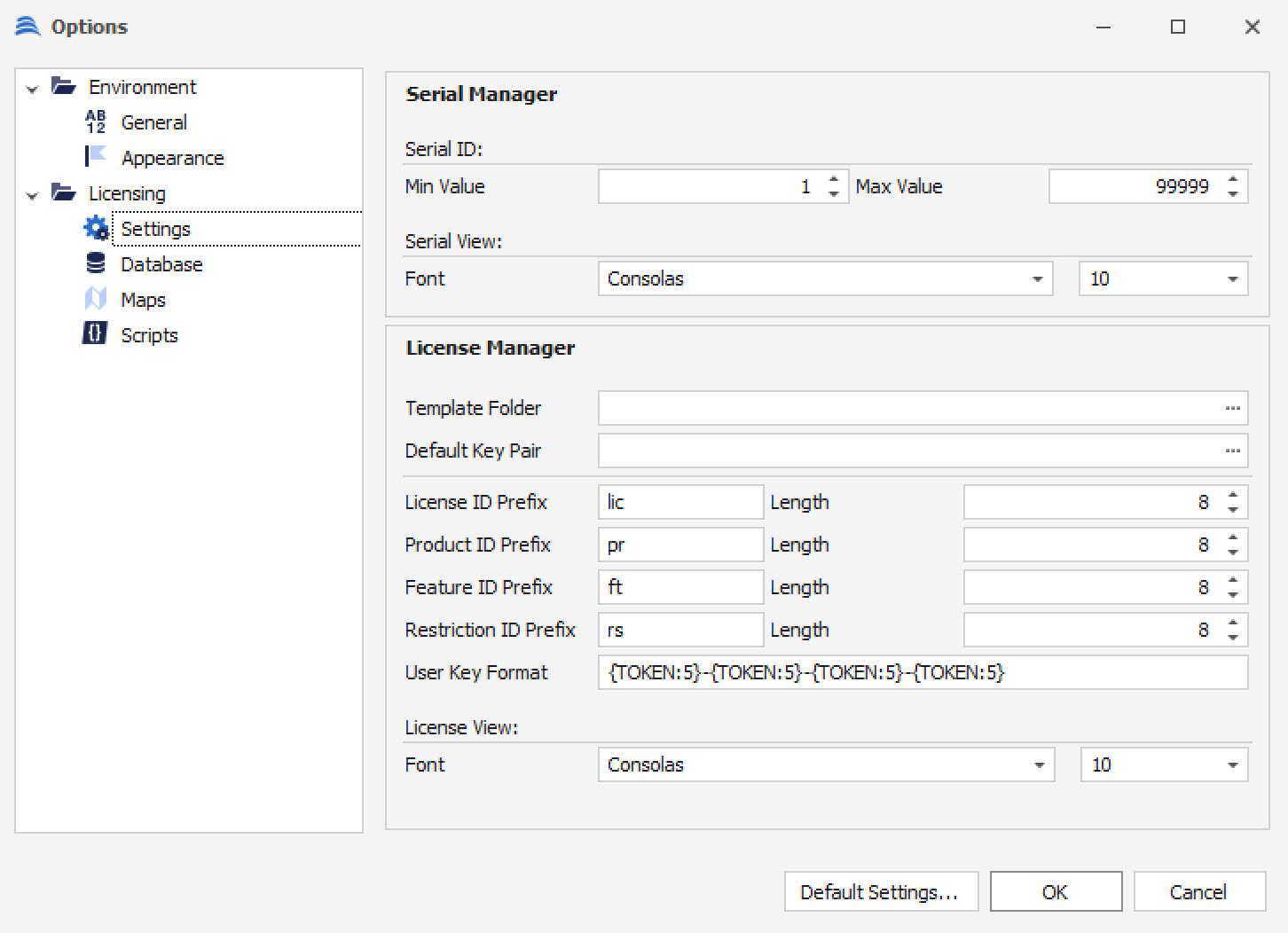Click the Environment folder icon
This screenshot has width=1288, height=933.
coord(64,86)
